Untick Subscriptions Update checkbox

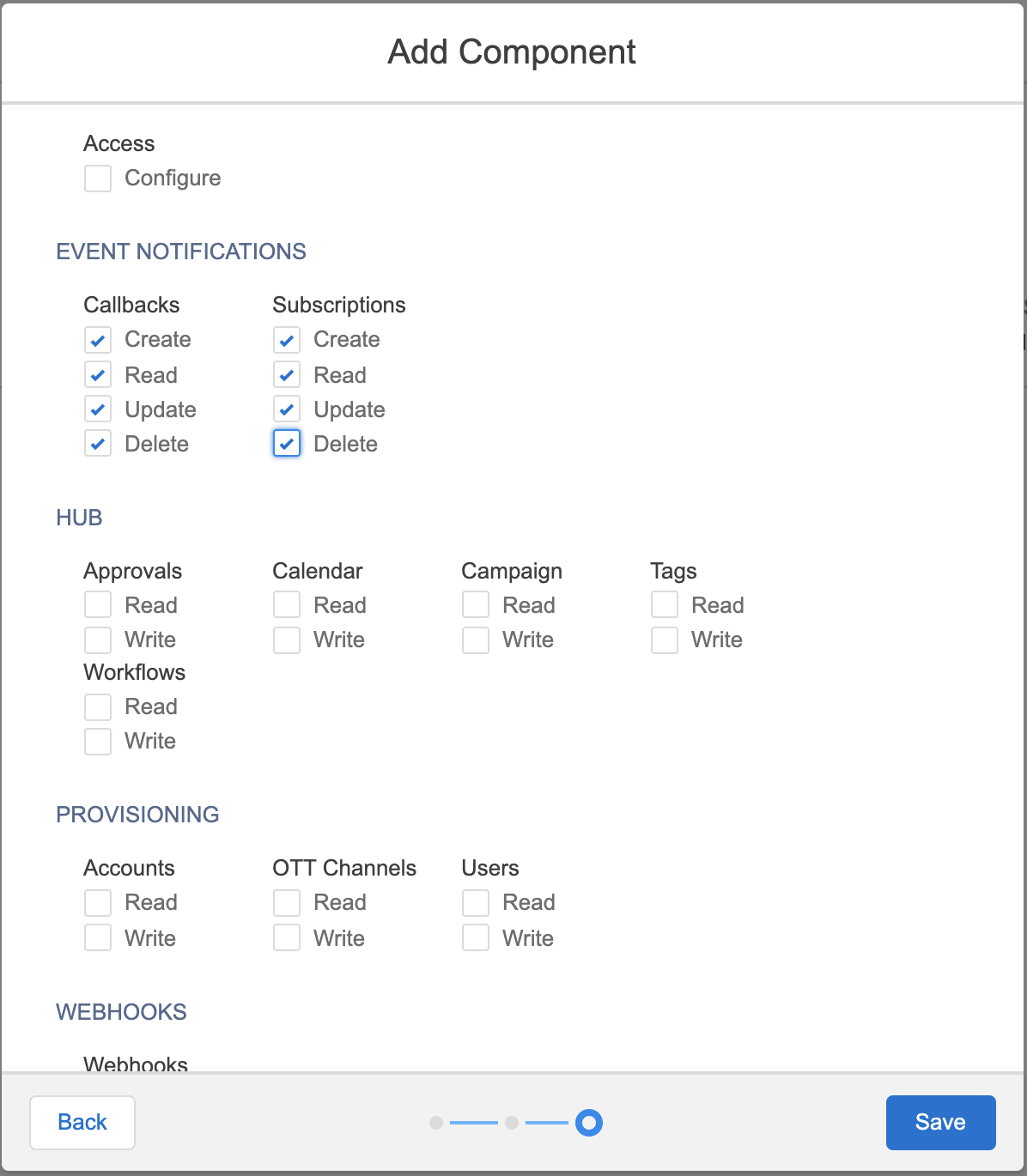(287, 409)
